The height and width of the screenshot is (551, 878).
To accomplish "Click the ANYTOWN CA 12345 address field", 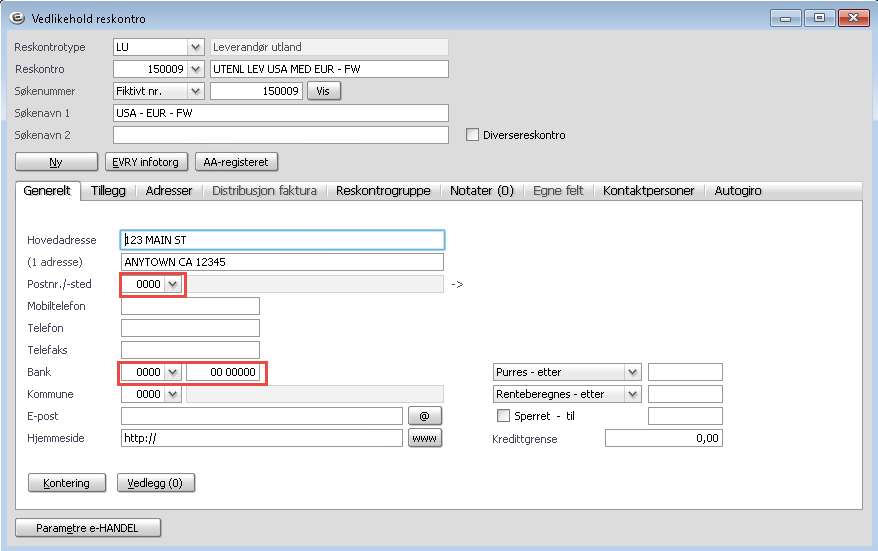I will [x=282, y=262].
